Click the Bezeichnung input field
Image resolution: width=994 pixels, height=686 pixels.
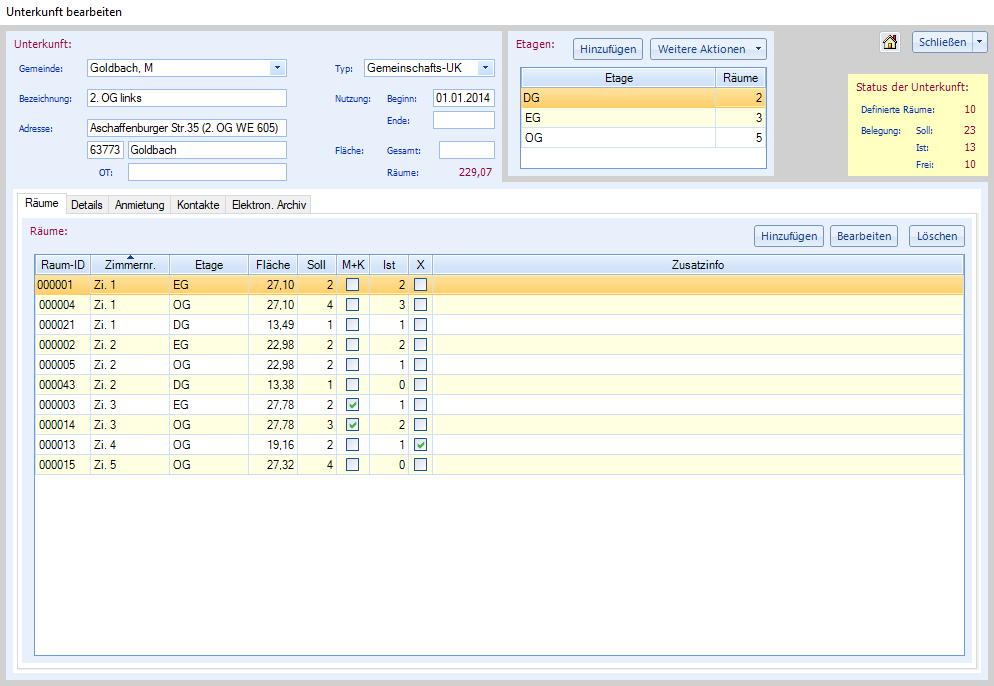186,98
